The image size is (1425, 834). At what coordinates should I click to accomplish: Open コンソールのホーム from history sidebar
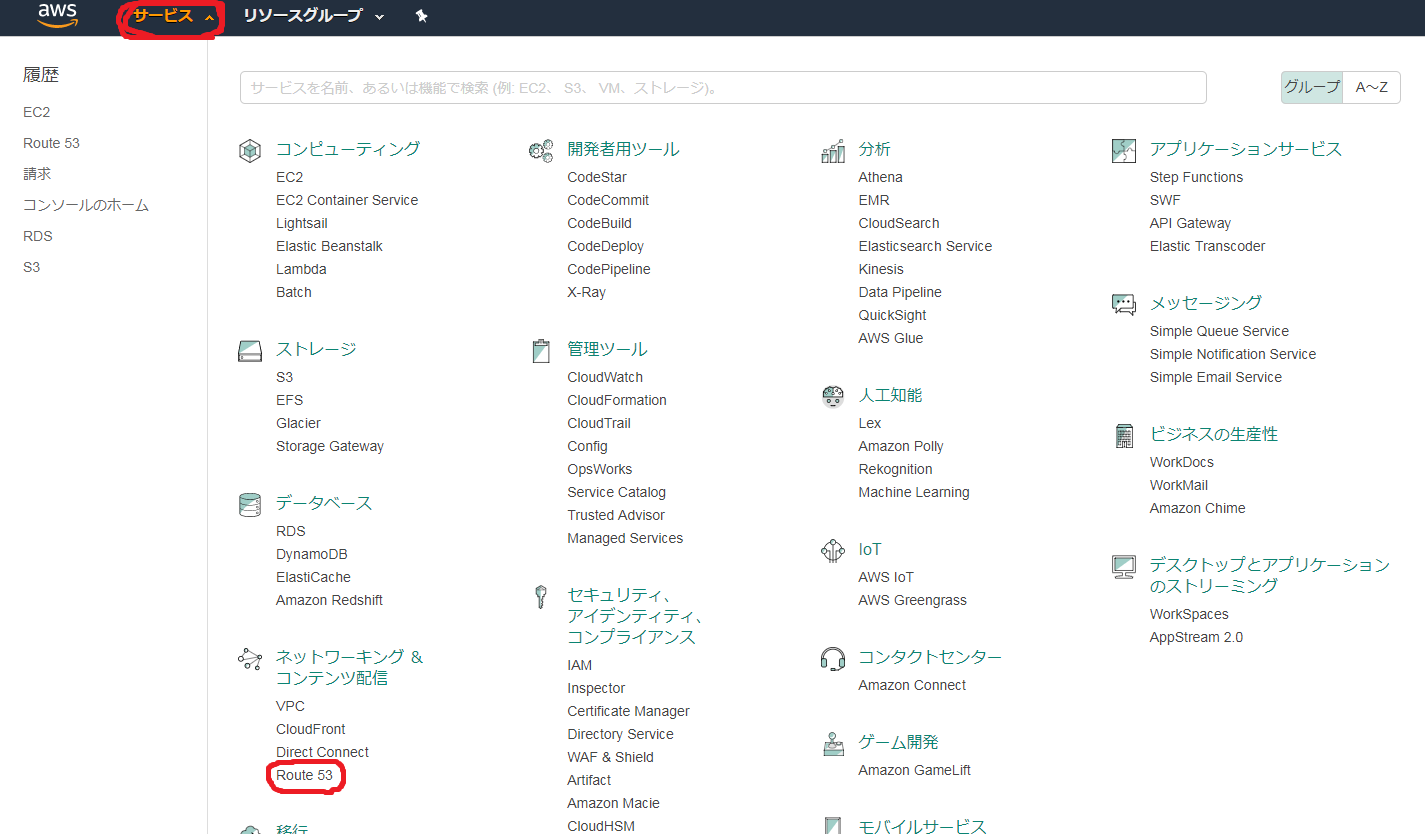pyautogui.click(x=85, y=205)
